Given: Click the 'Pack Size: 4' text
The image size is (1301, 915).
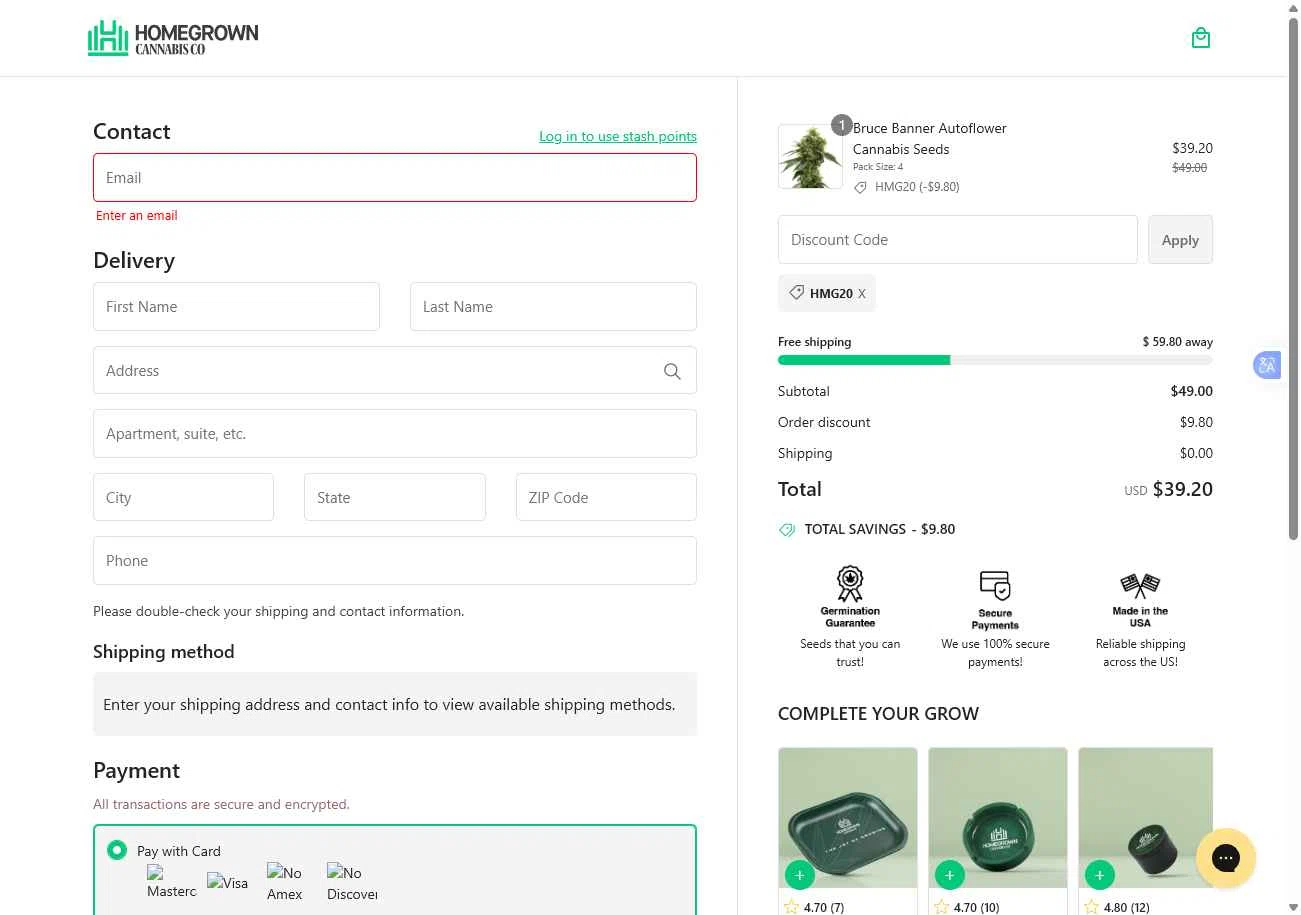Looking at the screenshot, I should [878, 167].
